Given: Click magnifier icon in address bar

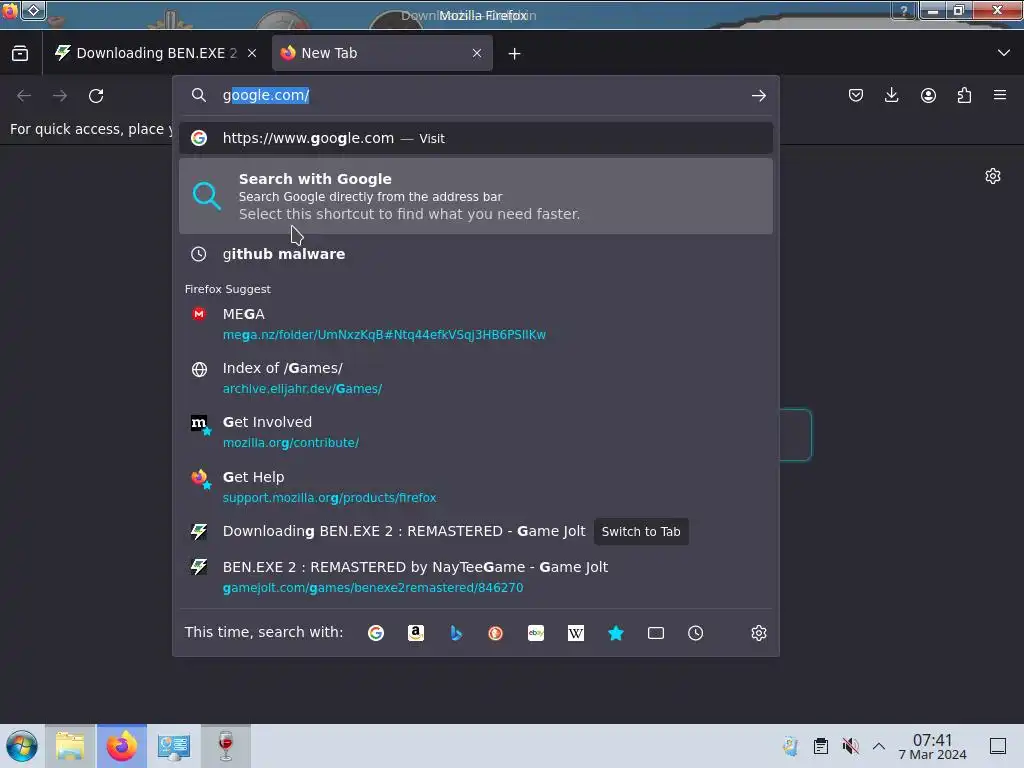Looking at the screenshot, I should point(199,95).
